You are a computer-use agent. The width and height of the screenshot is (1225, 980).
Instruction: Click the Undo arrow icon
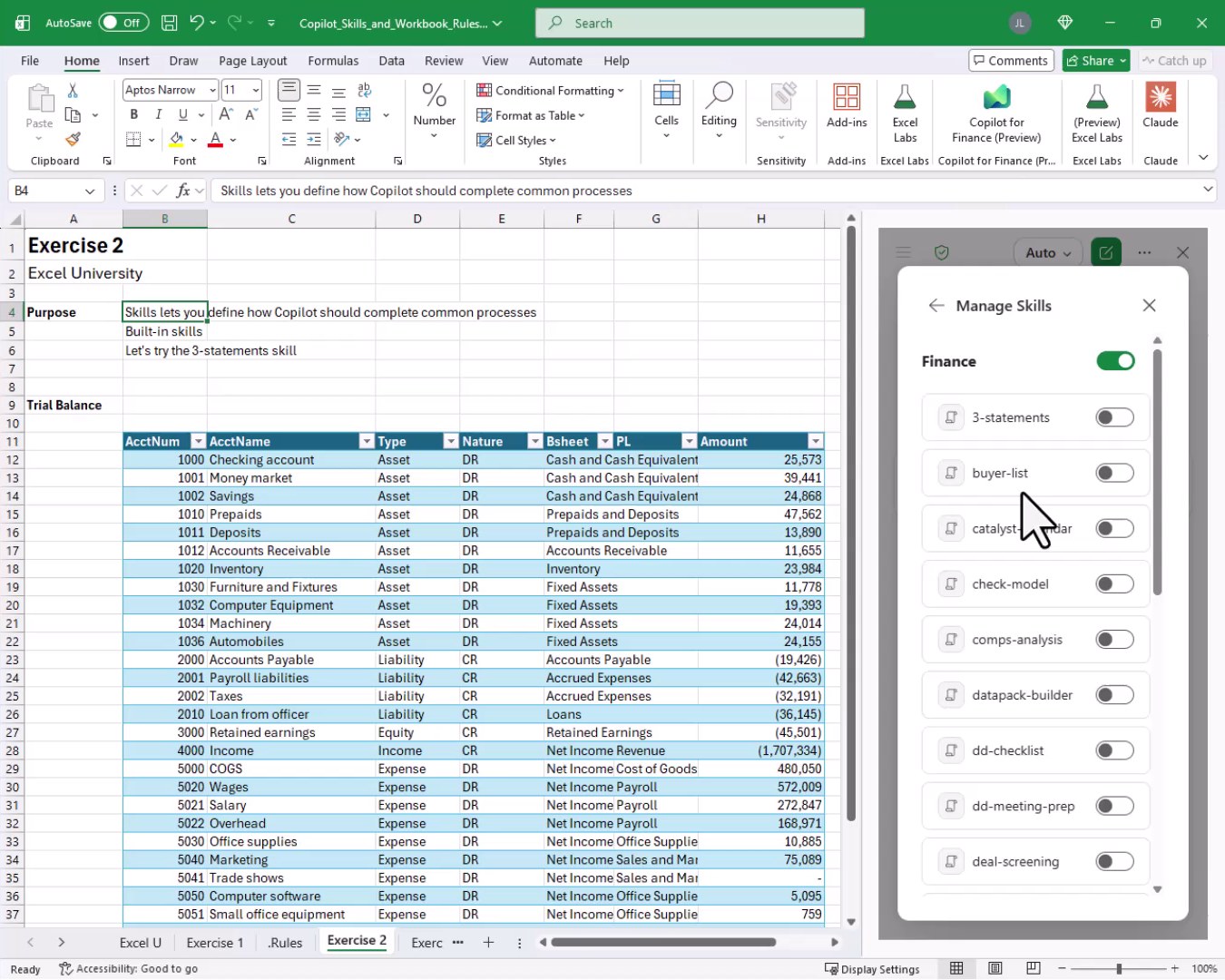pos(196,23)
